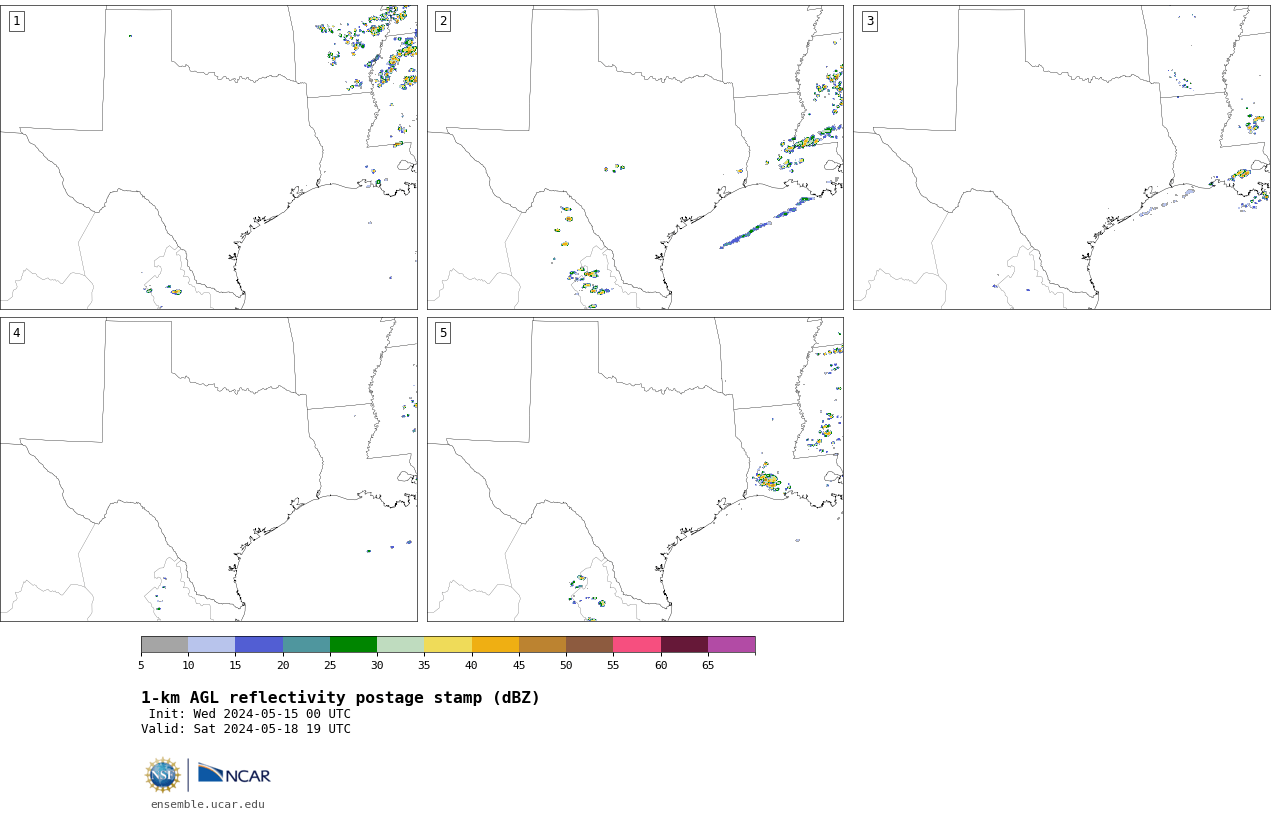Click the reflectivity postage stamp title
This screenshot has height=815, width=1280.
click(340, 698)
